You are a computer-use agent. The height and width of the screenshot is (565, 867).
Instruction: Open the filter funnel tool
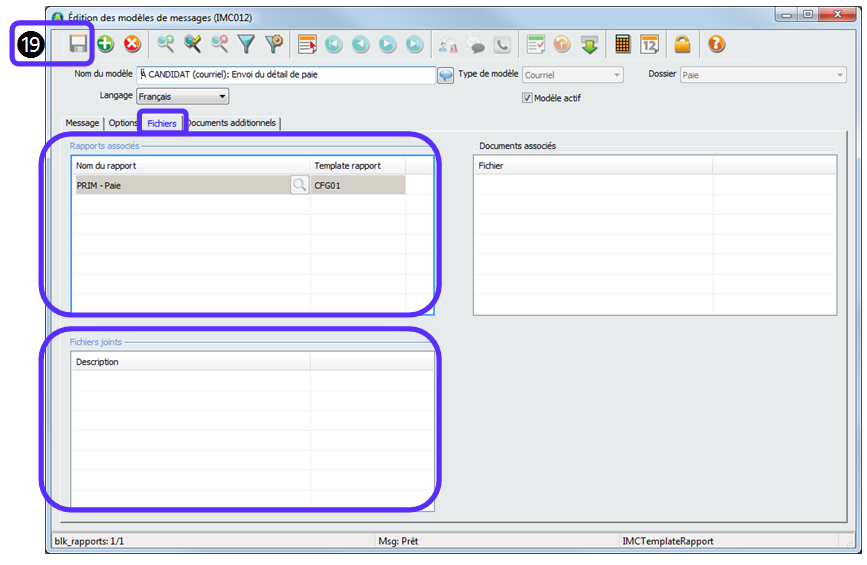click(x=246, y=44)
